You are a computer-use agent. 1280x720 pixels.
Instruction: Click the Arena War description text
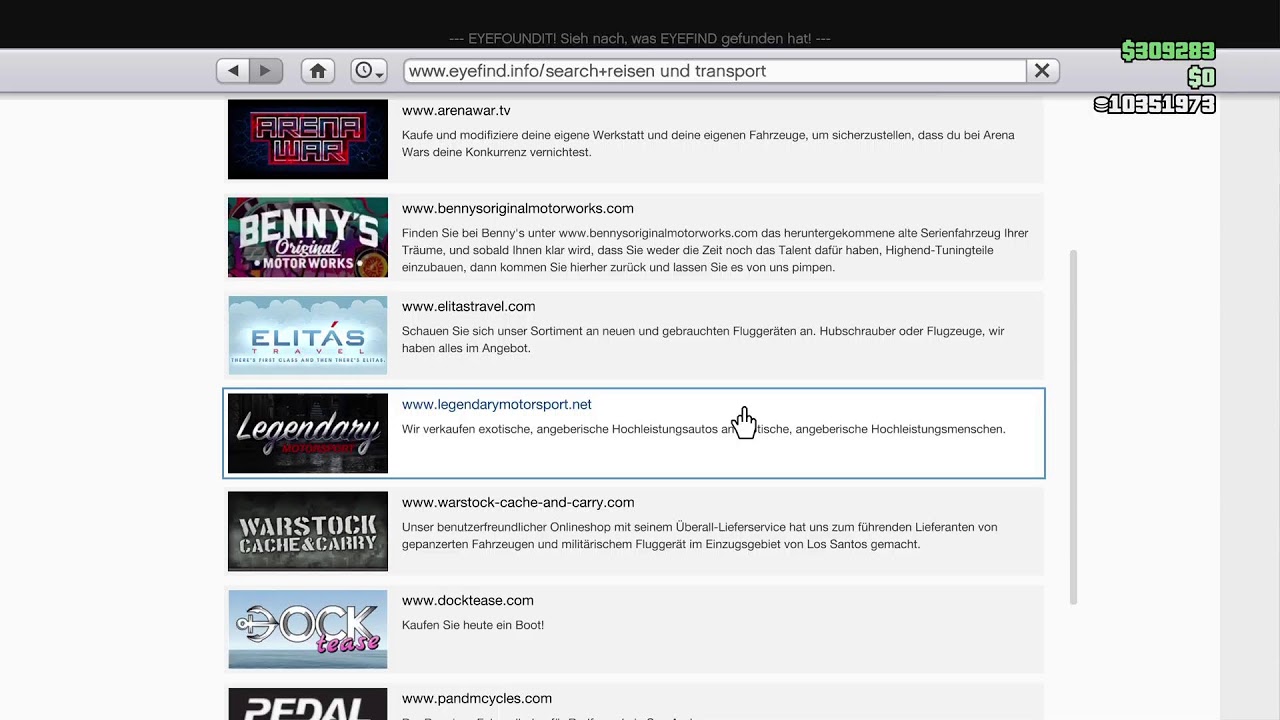click(708, 144)
